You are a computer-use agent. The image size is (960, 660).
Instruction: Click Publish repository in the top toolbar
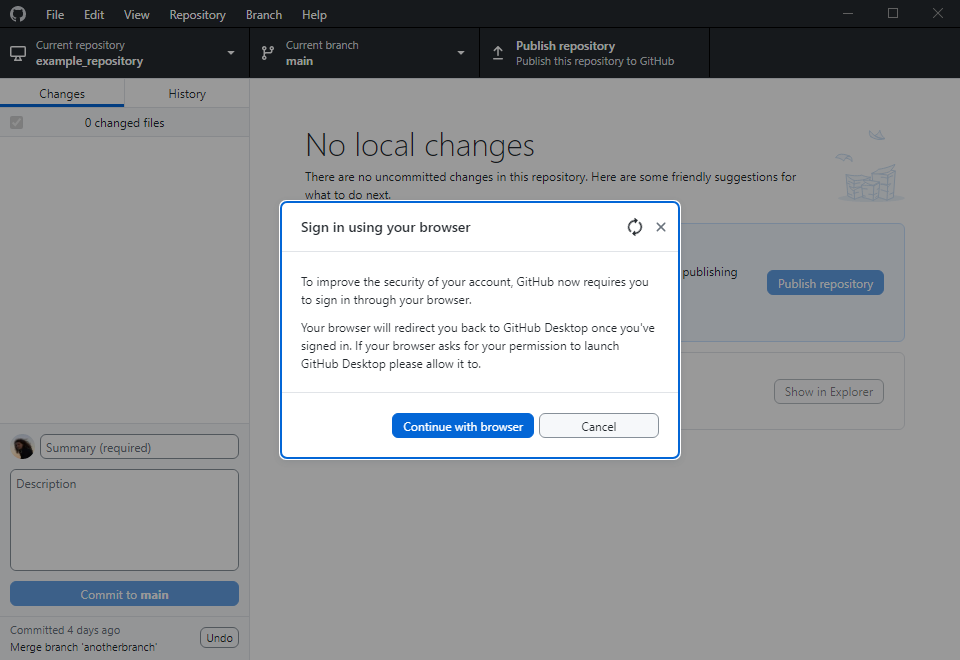coord(594,53)
